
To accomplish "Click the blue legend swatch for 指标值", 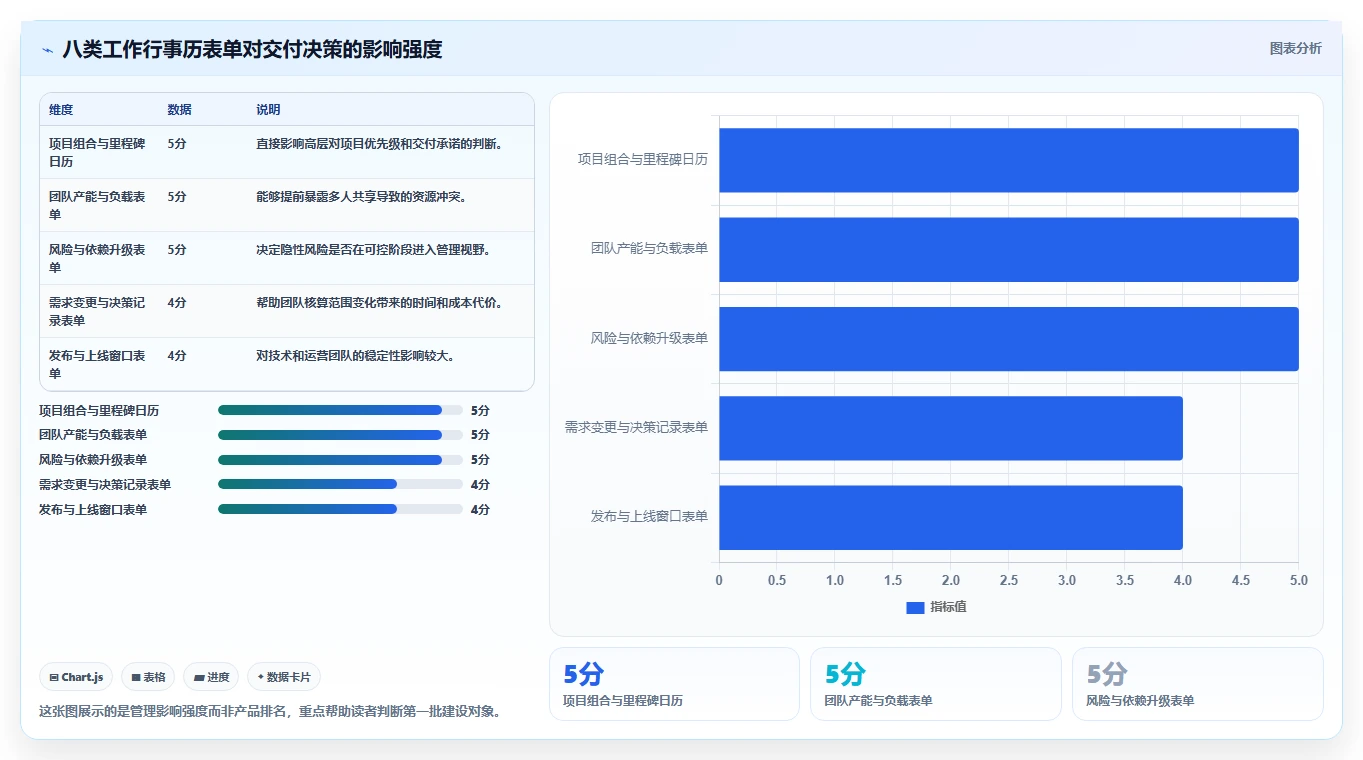I will 915,607.
